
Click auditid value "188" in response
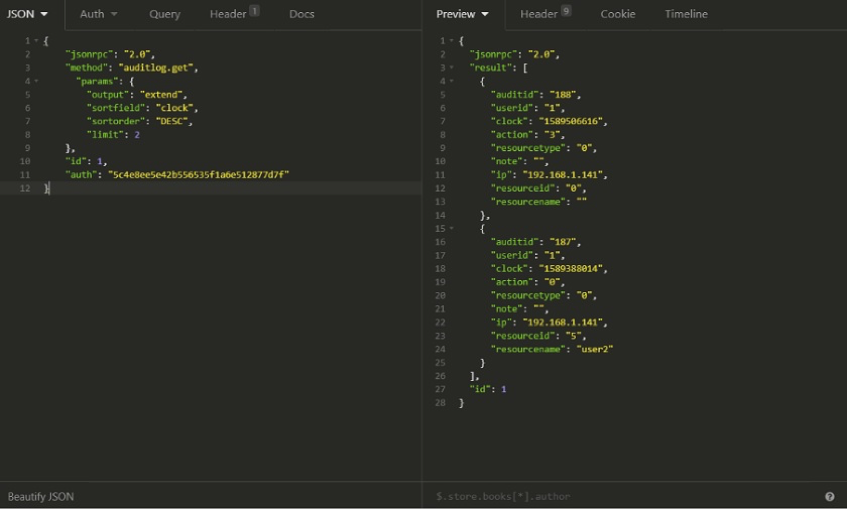point(563,95)
